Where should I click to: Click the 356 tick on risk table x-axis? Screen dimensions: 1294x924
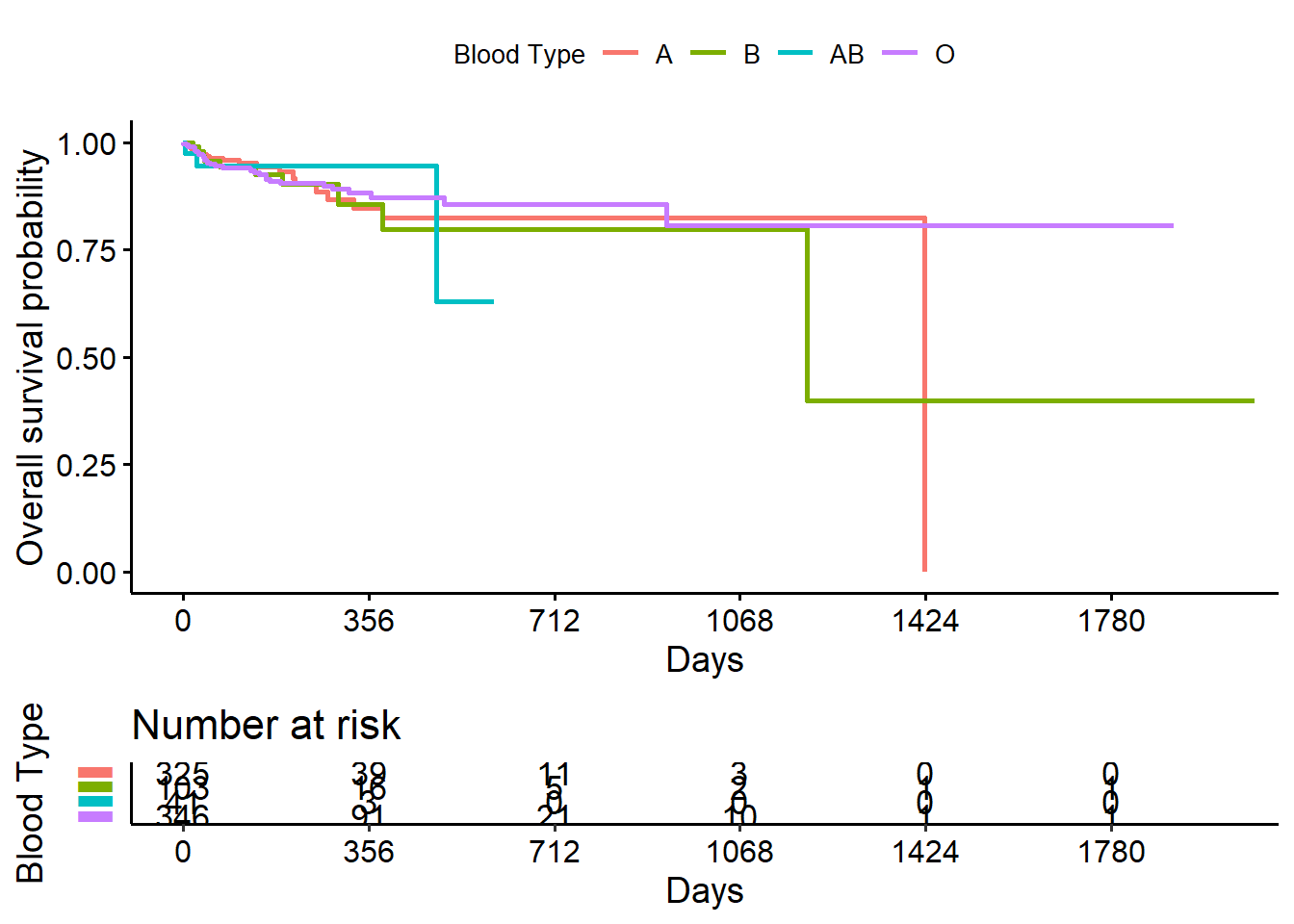[x=369, y=852]
